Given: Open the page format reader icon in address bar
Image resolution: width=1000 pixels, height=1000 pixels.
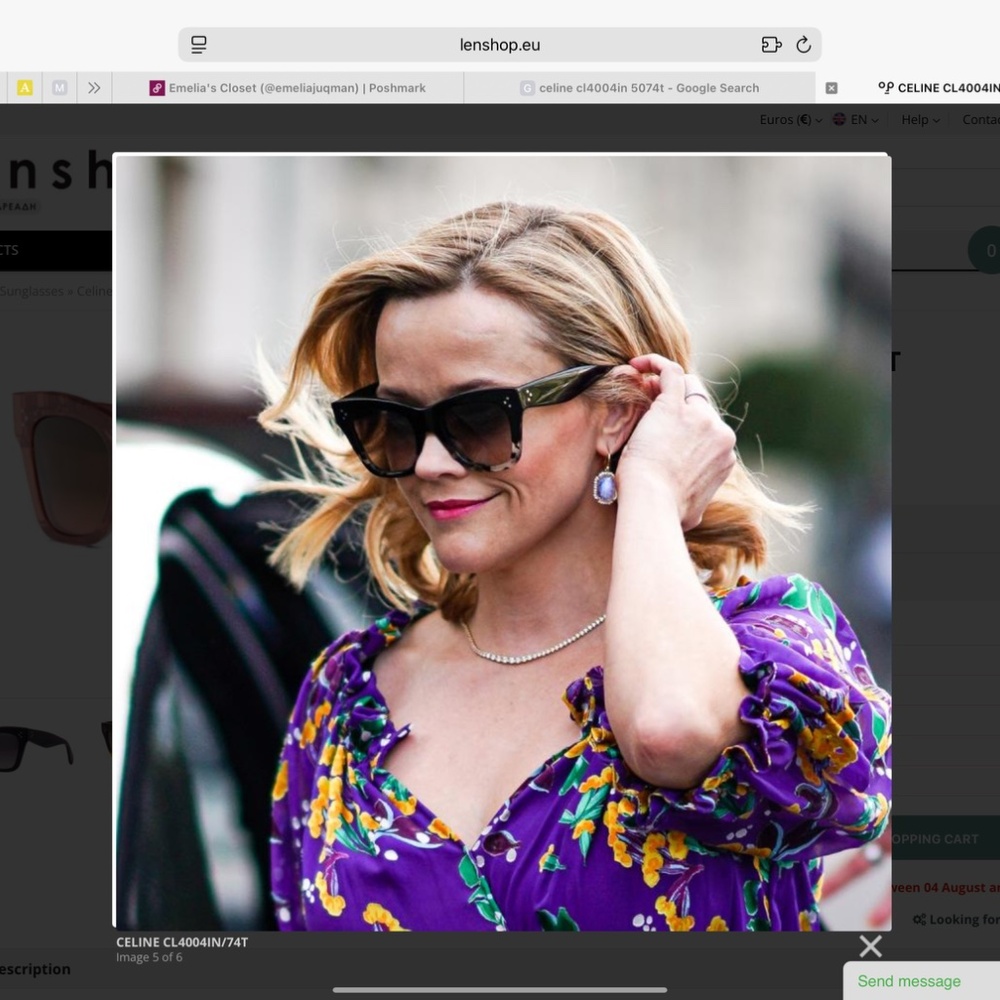Looking at the screenshot, I should click(198, 45).
